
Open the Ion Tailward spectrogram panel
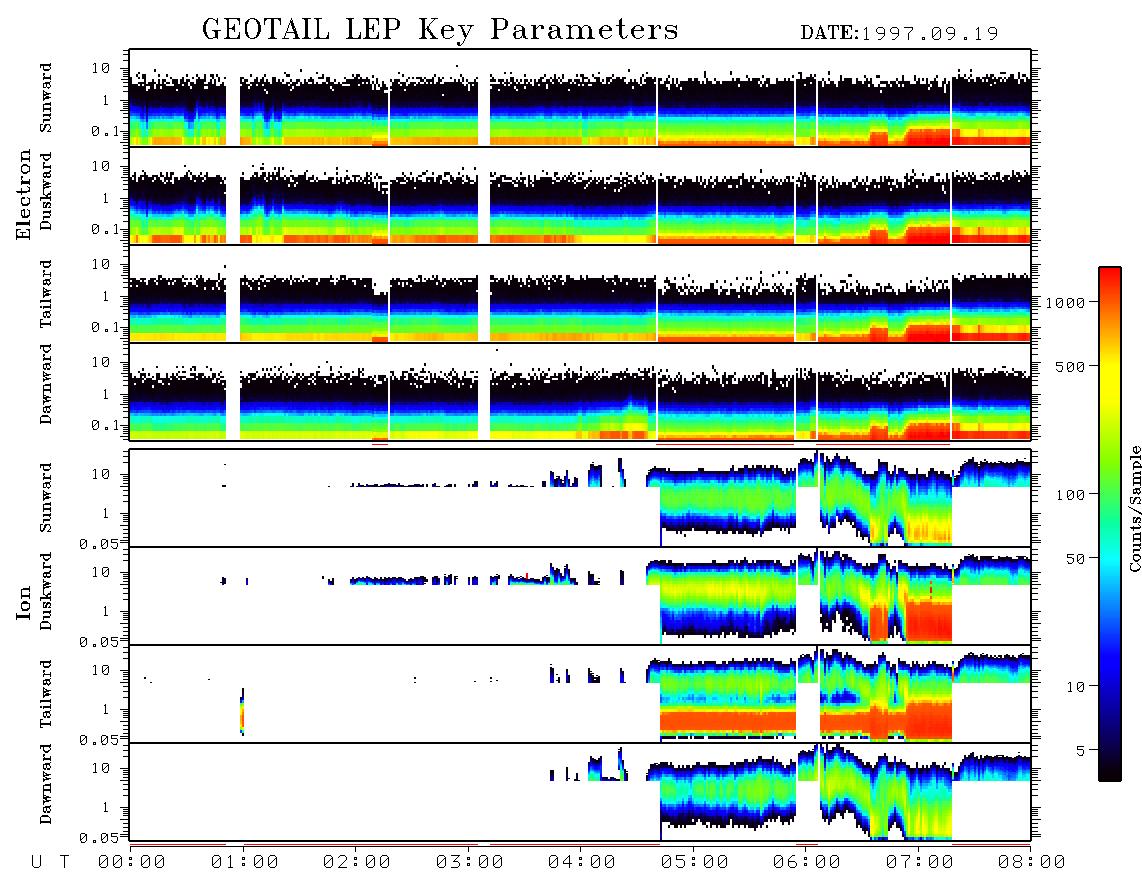[x=580, y=694]
